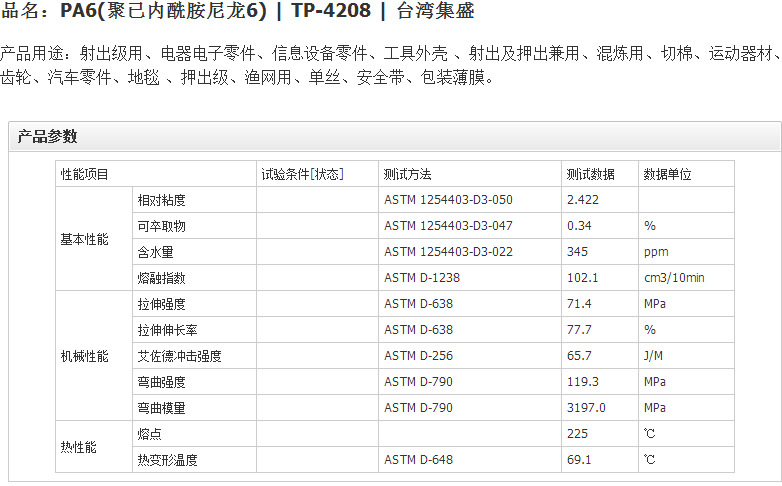Screen dimensions: 782x486
Task: Click the 熔融指数 row label
Action: [162, 278]
